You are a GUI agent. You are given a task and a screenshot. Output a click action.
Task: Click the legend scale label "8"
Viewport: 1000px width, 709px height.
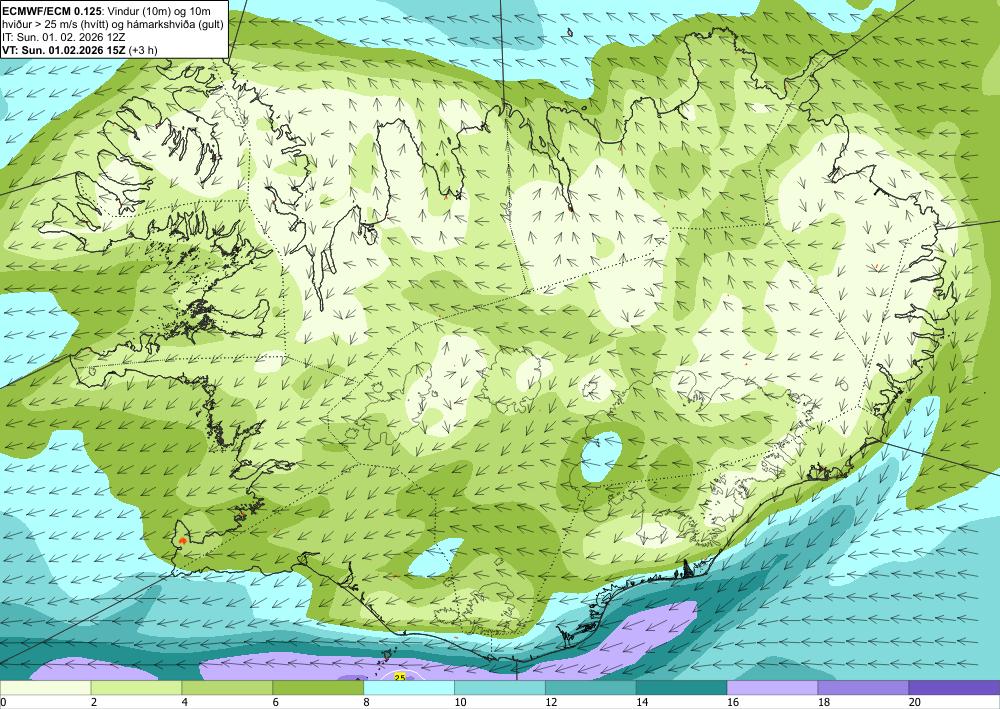[x=367, y=703]
